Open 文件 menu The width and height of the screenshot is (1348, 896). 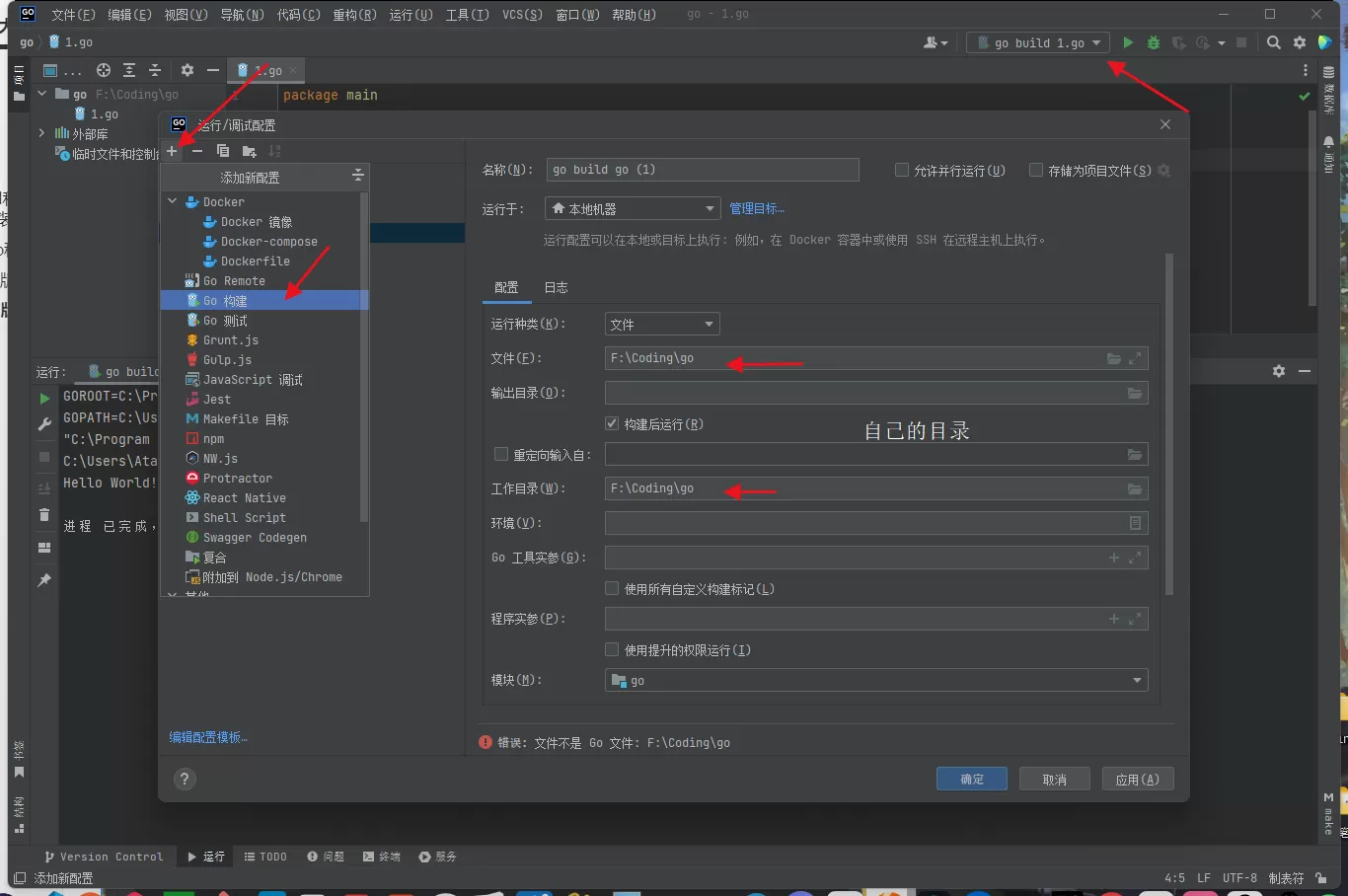pos(74,14)
